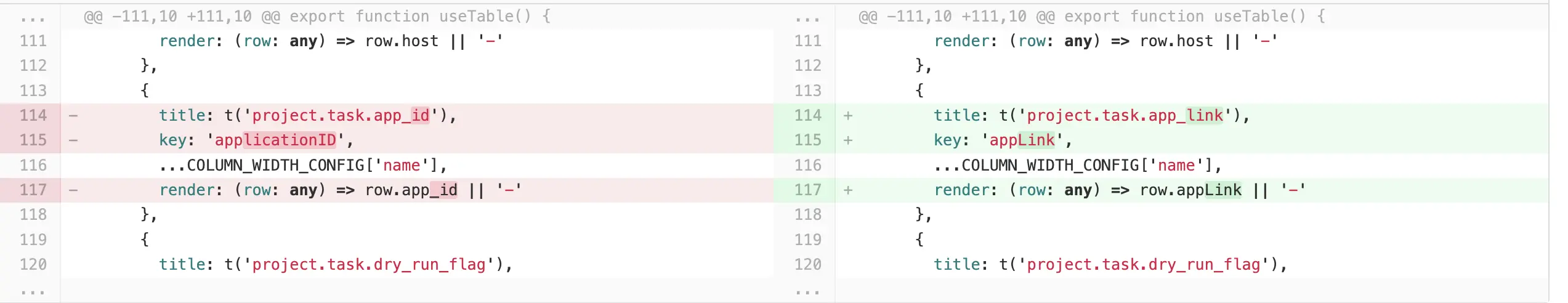Click 'project.task.app_link' string in the right pane

point(1125,116)
